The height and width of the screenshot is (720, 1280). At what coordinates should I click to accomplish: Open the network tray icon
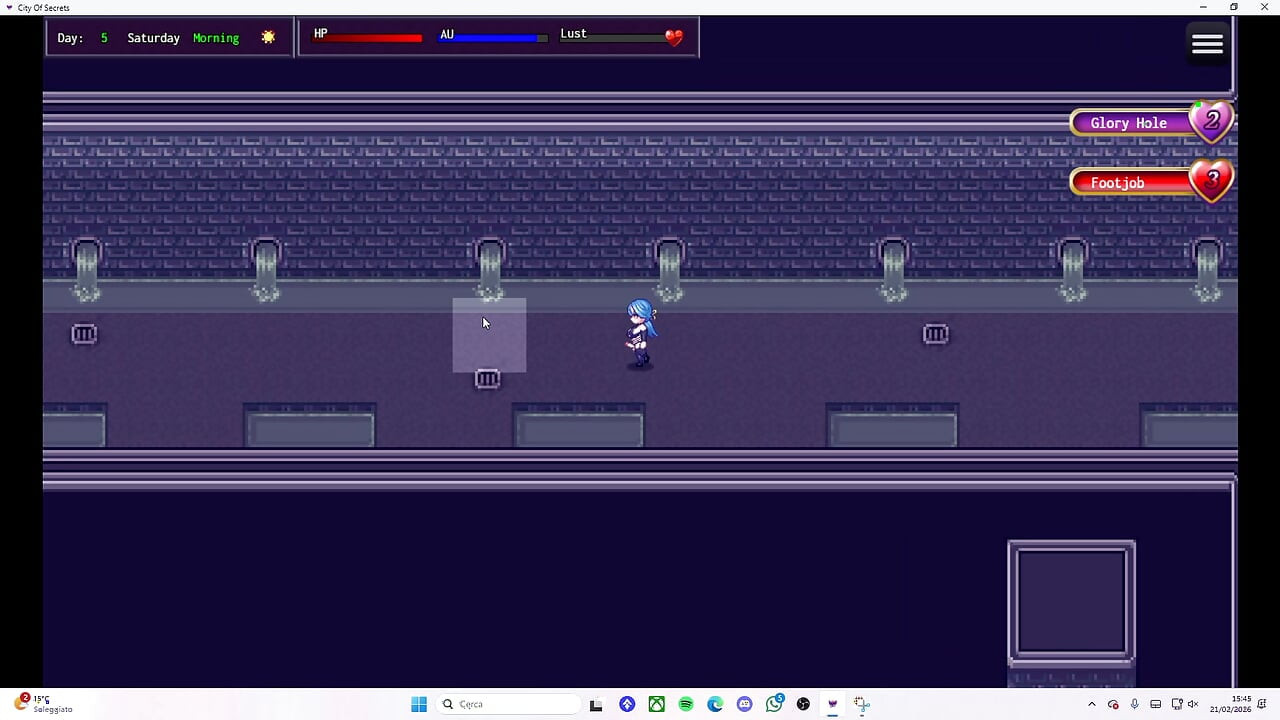pos(1176,704)
